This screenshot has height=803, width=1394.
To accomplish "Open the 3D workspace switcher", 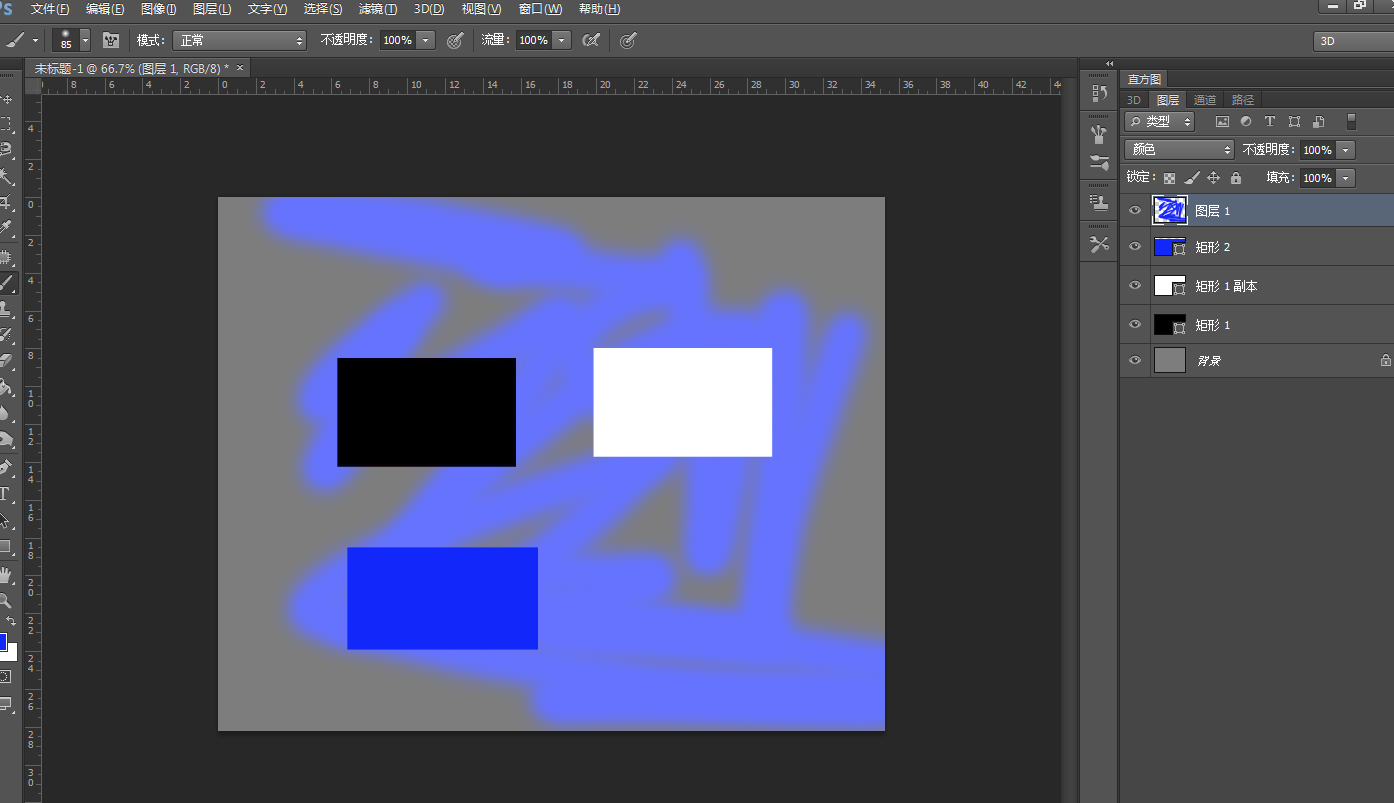I will click(1353, 41).
